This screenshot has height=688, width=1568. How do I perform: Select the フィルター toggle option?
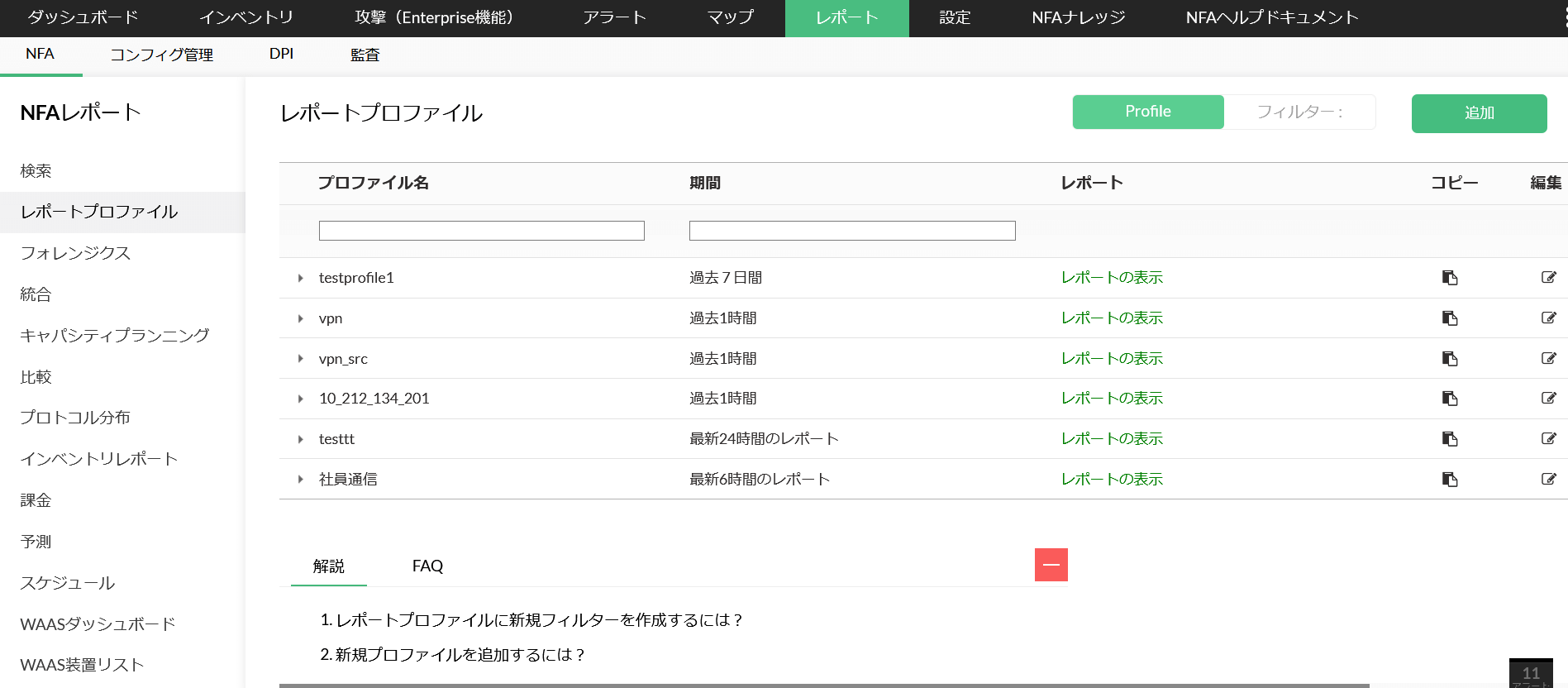click(1299, 112)
